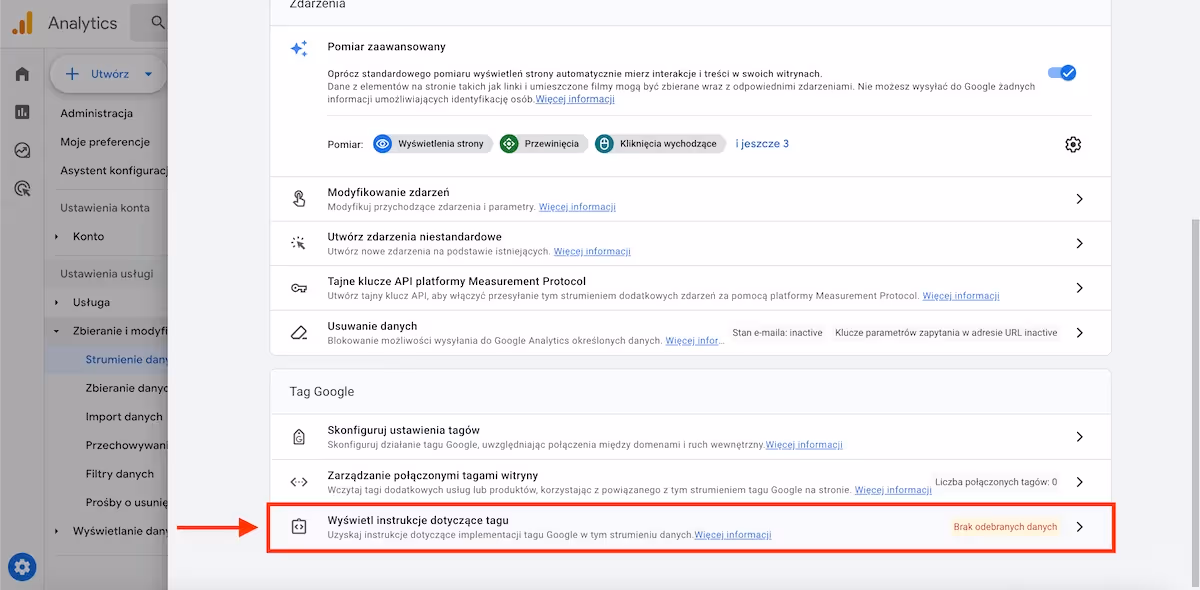The height and width of the screenshot is (590, 1200).
Task: Toggle the Pomiar zaawansowany switch
Action: (1061, 72)
